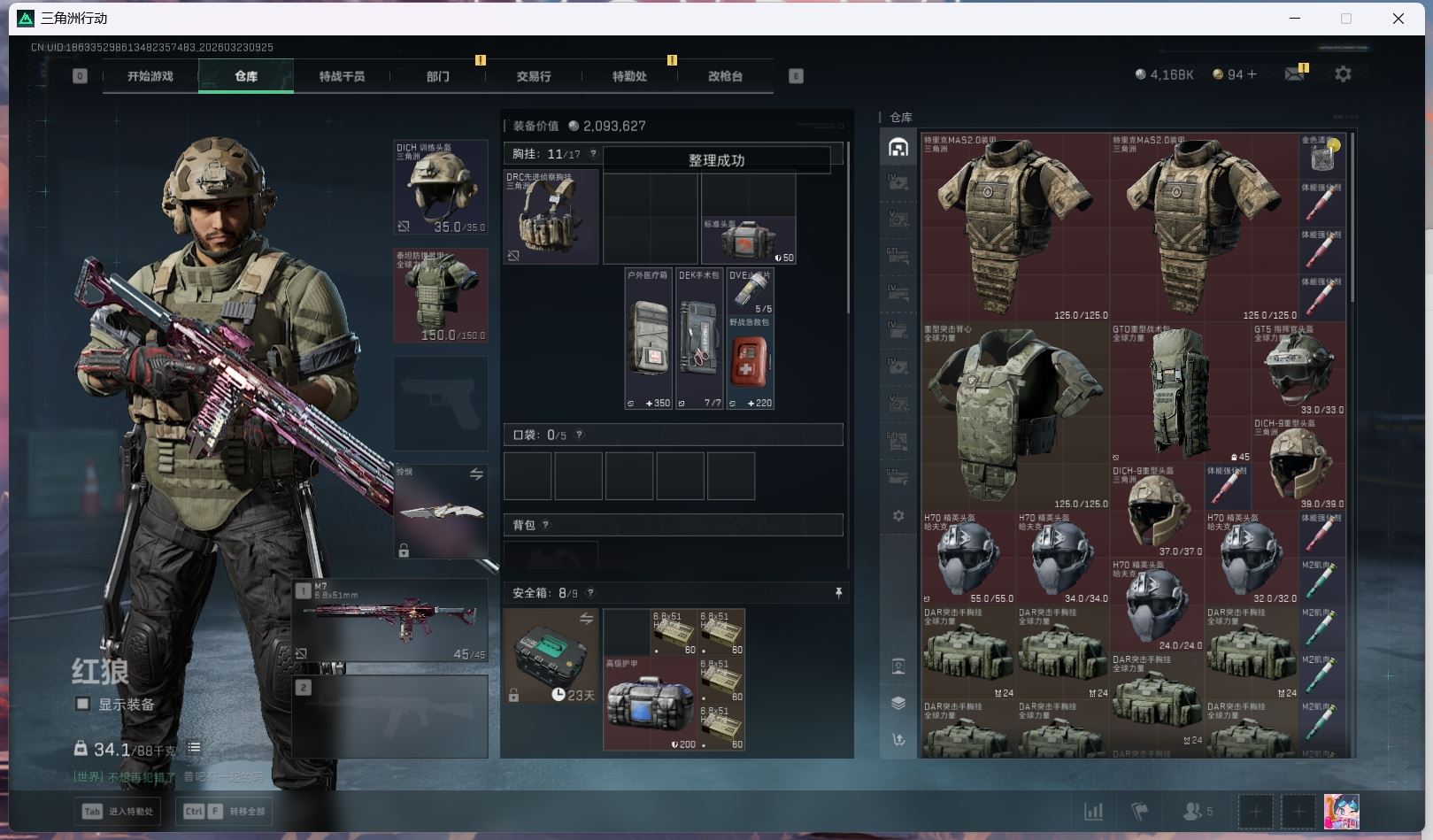Viewport: 1433px width, 840px height.
Task: Click the help icon beside 口袋 header
Action: 579,435
